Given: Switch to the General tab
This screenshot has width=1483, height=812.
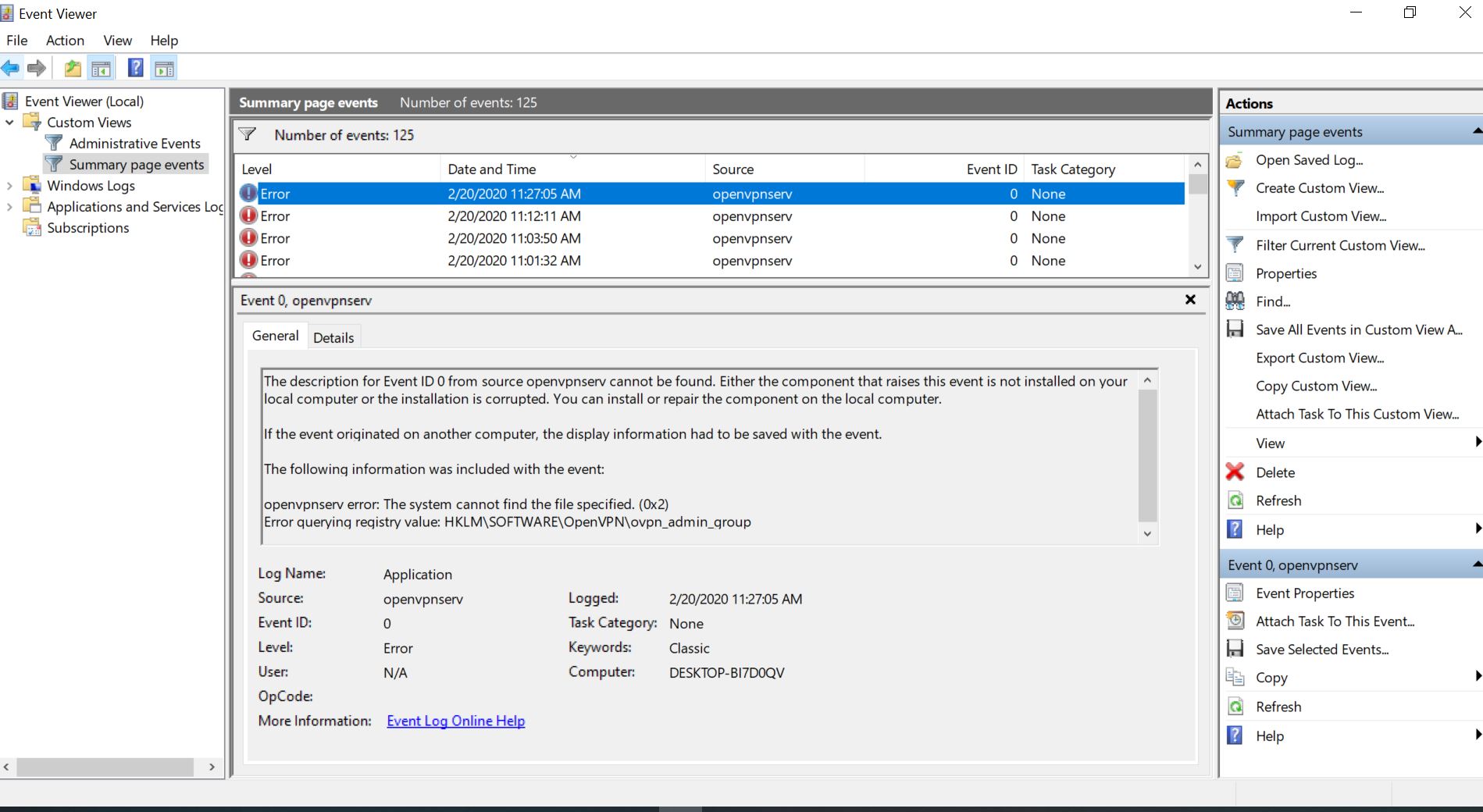Looking at the screenshot, I should (275, 336).
